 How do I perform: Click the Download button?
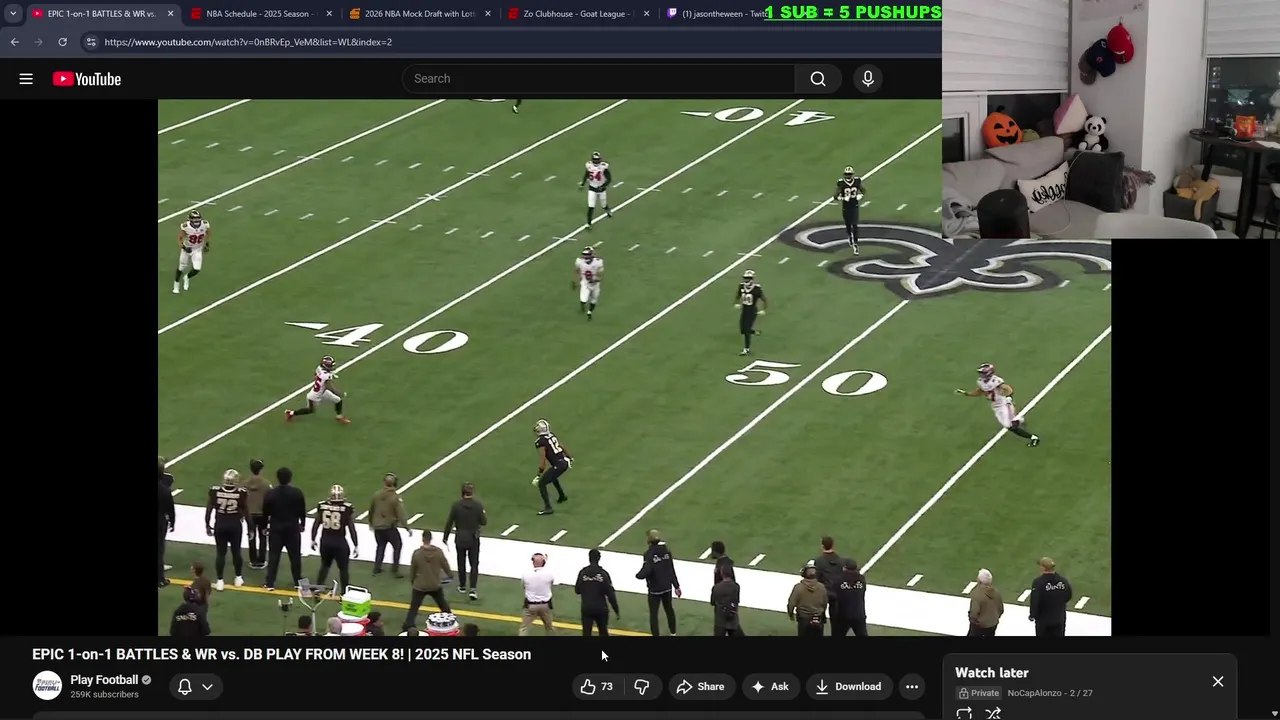(x=848, y=687)
